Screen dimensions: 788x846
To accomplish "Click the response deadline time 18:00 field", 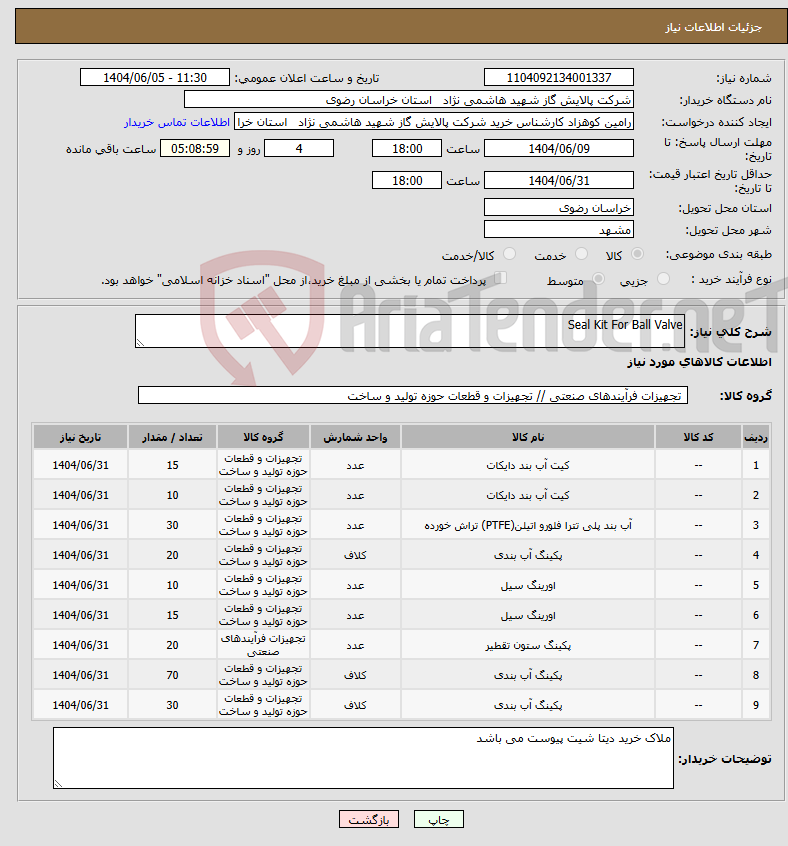I will 407,148.
